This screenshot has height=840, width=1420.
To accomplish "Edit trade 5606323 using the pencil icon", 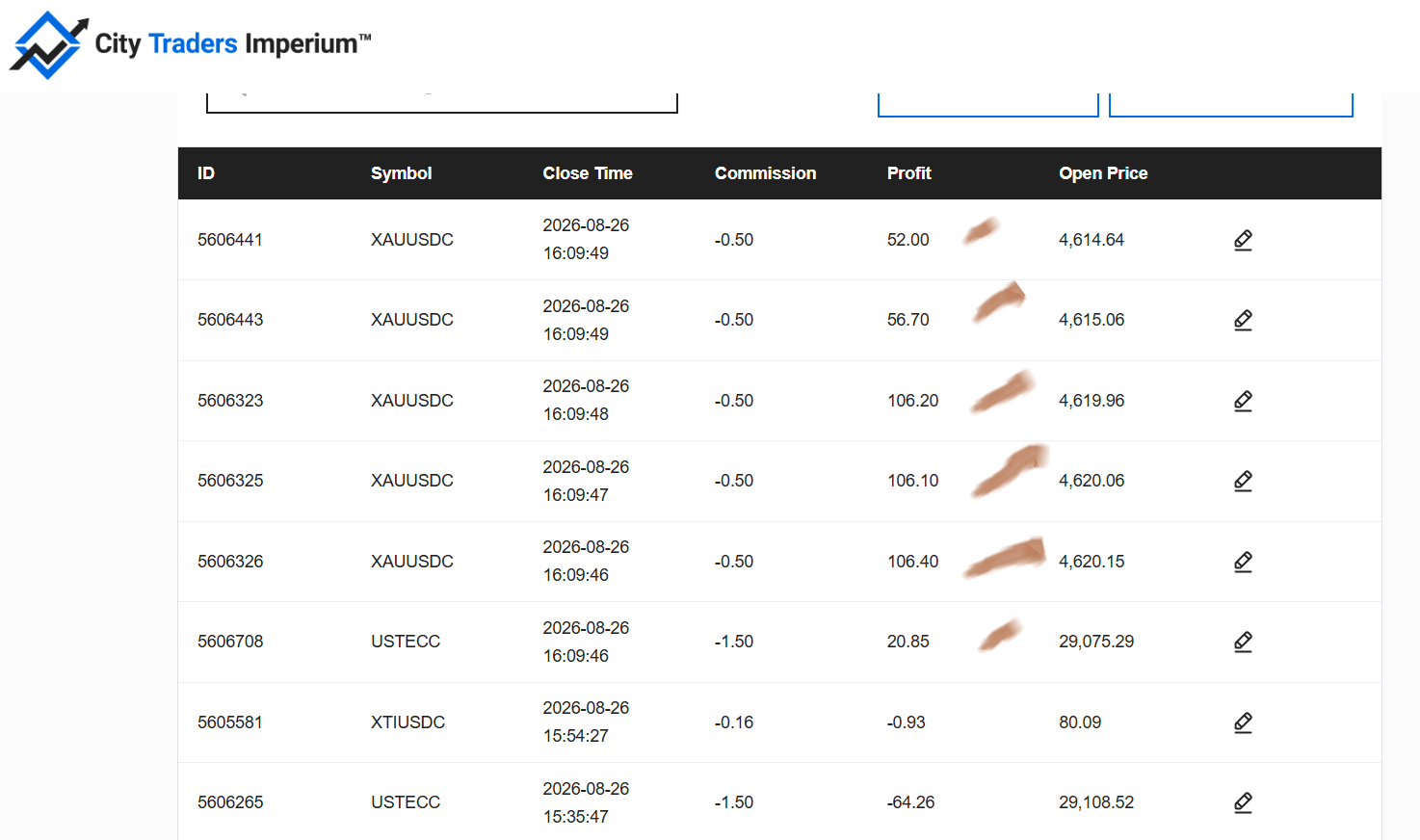I will [1243, 401].
